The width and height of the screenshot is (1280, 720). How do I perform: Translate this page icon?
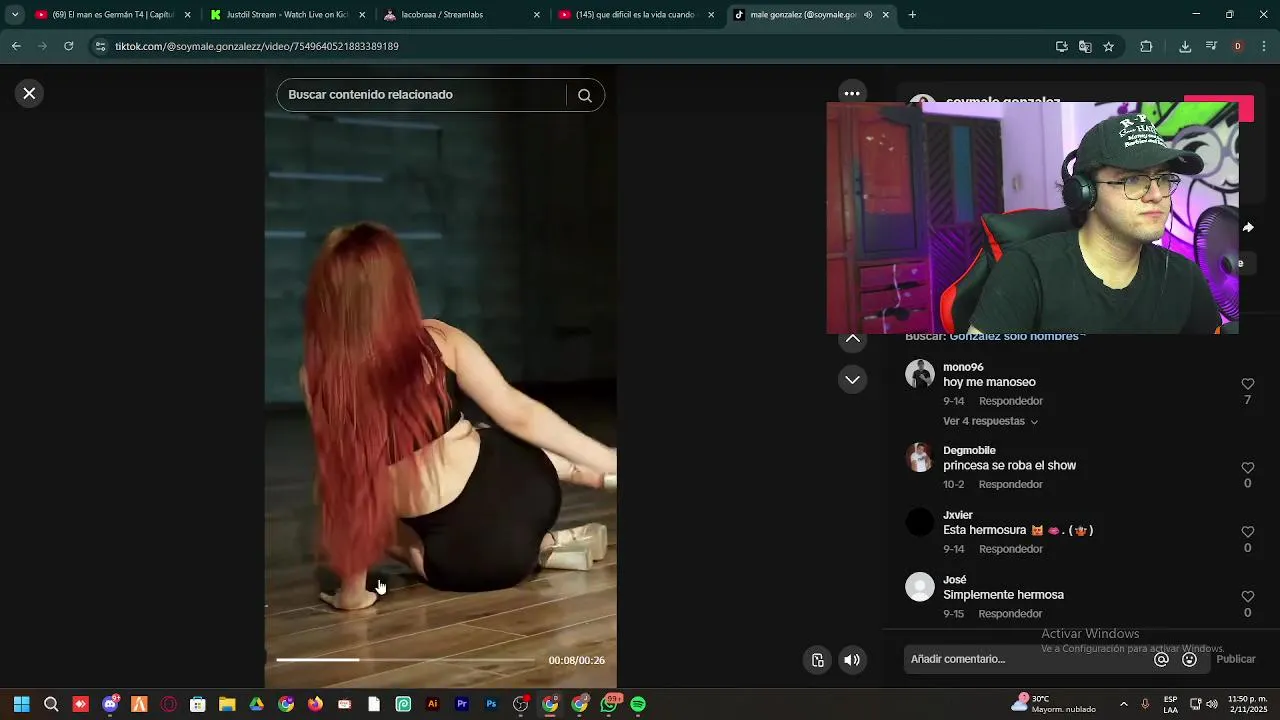(x=1085, y=46)
